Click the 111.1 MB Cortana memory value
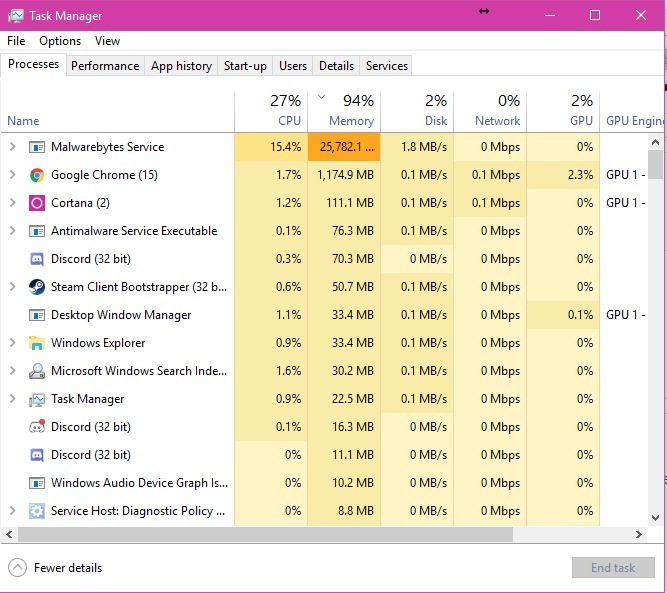The height and width of the screenshot is (593, 667). tap(350, 203)
